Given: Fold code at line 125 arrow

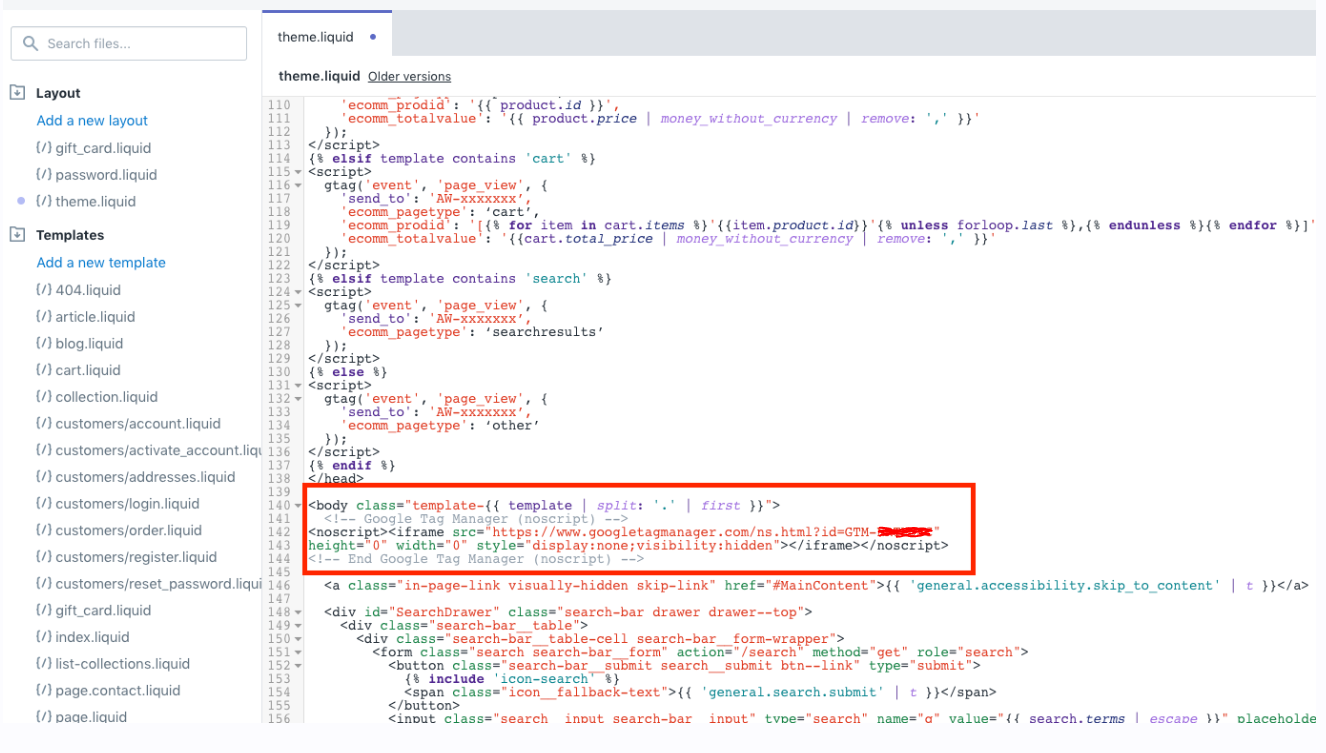Looking at the screenshot, I should [299, 305].
